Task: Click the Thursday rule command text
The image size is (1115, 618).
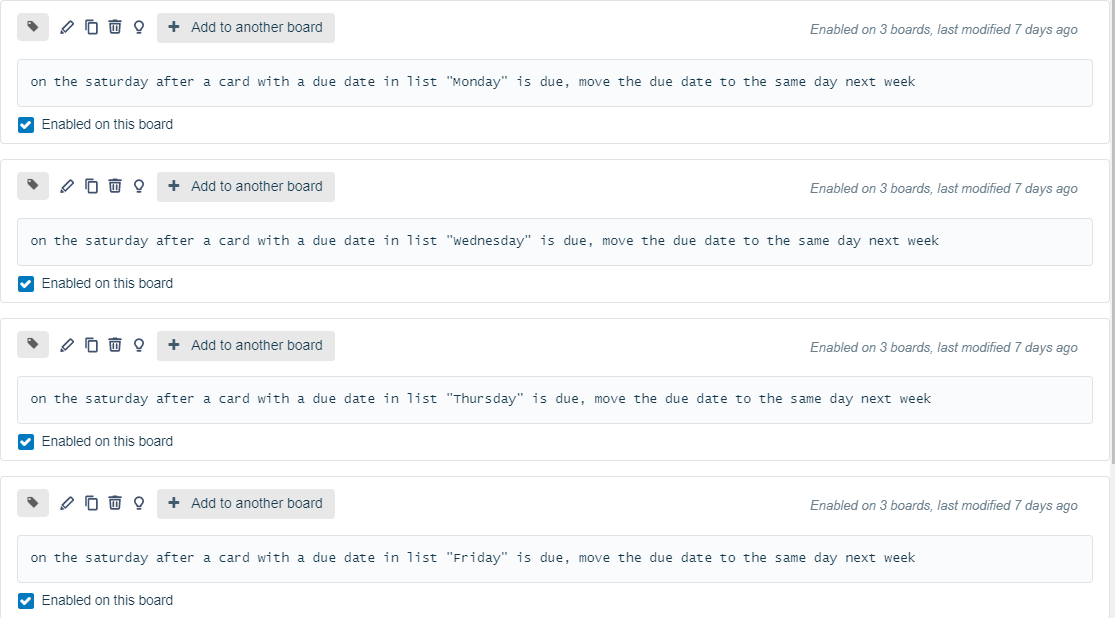Action: click(x=481, y=399)
